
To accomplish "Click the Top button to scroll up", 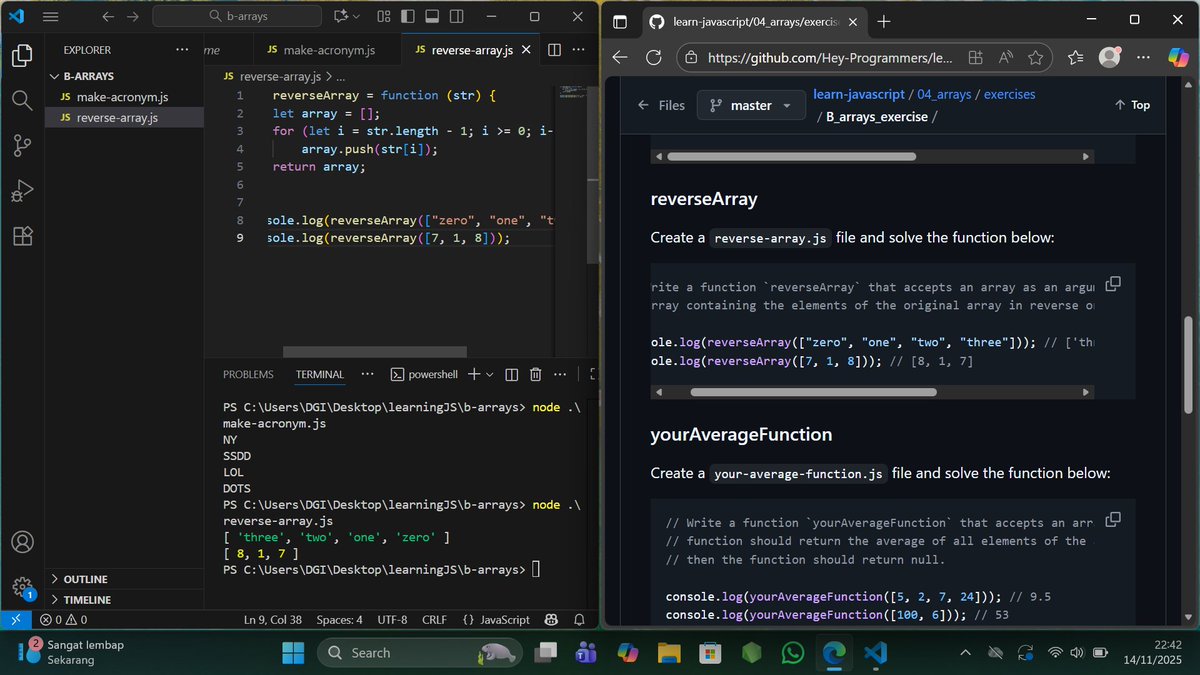I will [1131, 104].
